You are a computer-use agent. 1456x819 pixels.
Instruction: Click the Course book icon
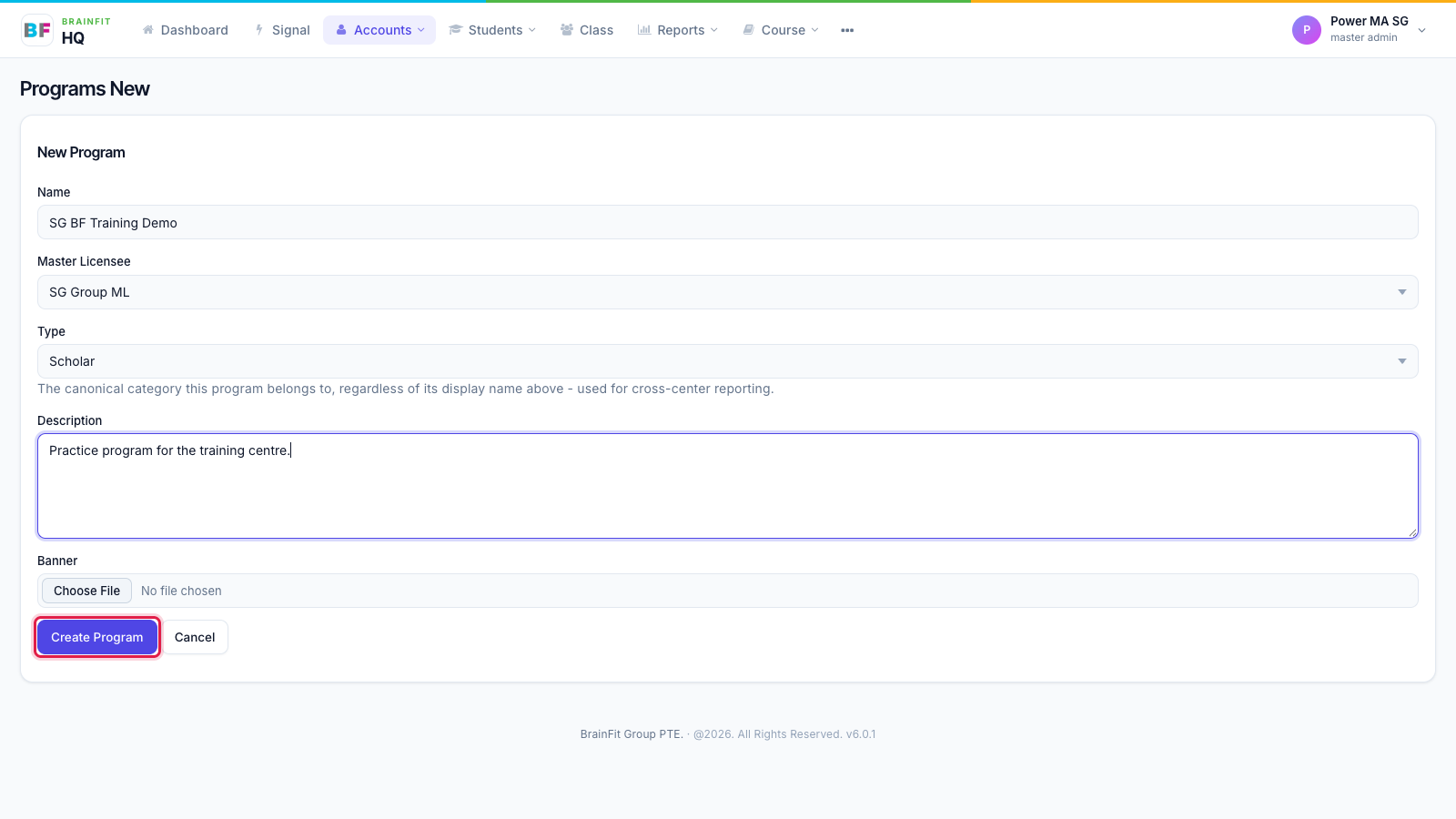(x=749, y=30)
